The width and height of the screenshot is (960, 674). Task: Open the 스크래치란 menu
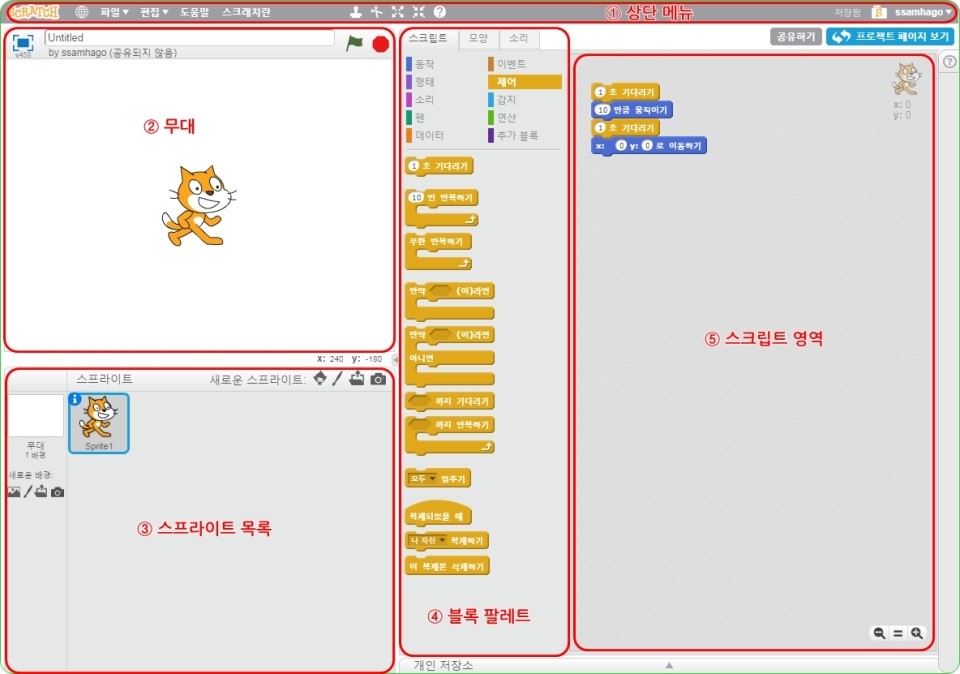point(246,12)
